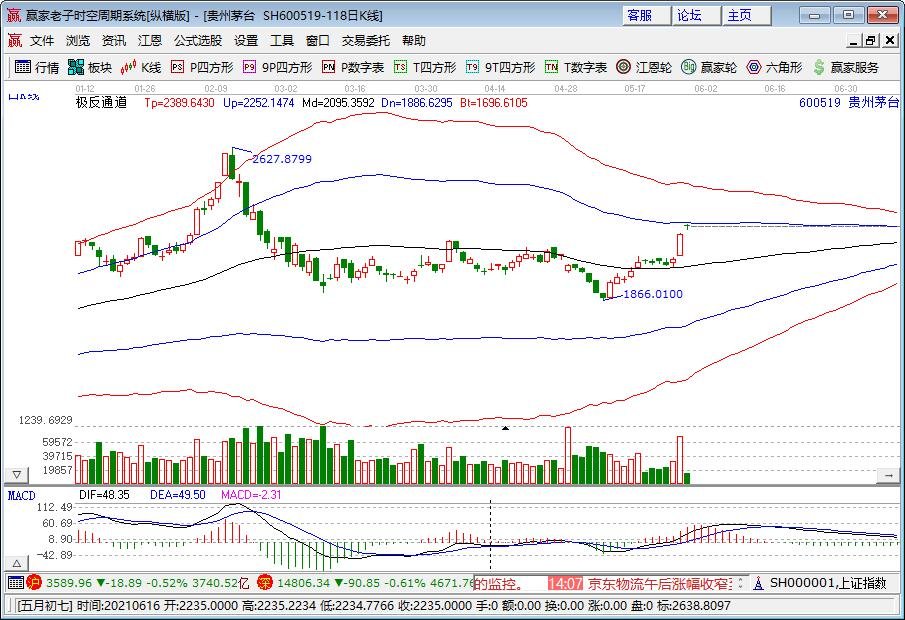This screenshot has width=905, height=620.
Task: Click the 客服 customer service button
Action: click(x=646, y=16)
